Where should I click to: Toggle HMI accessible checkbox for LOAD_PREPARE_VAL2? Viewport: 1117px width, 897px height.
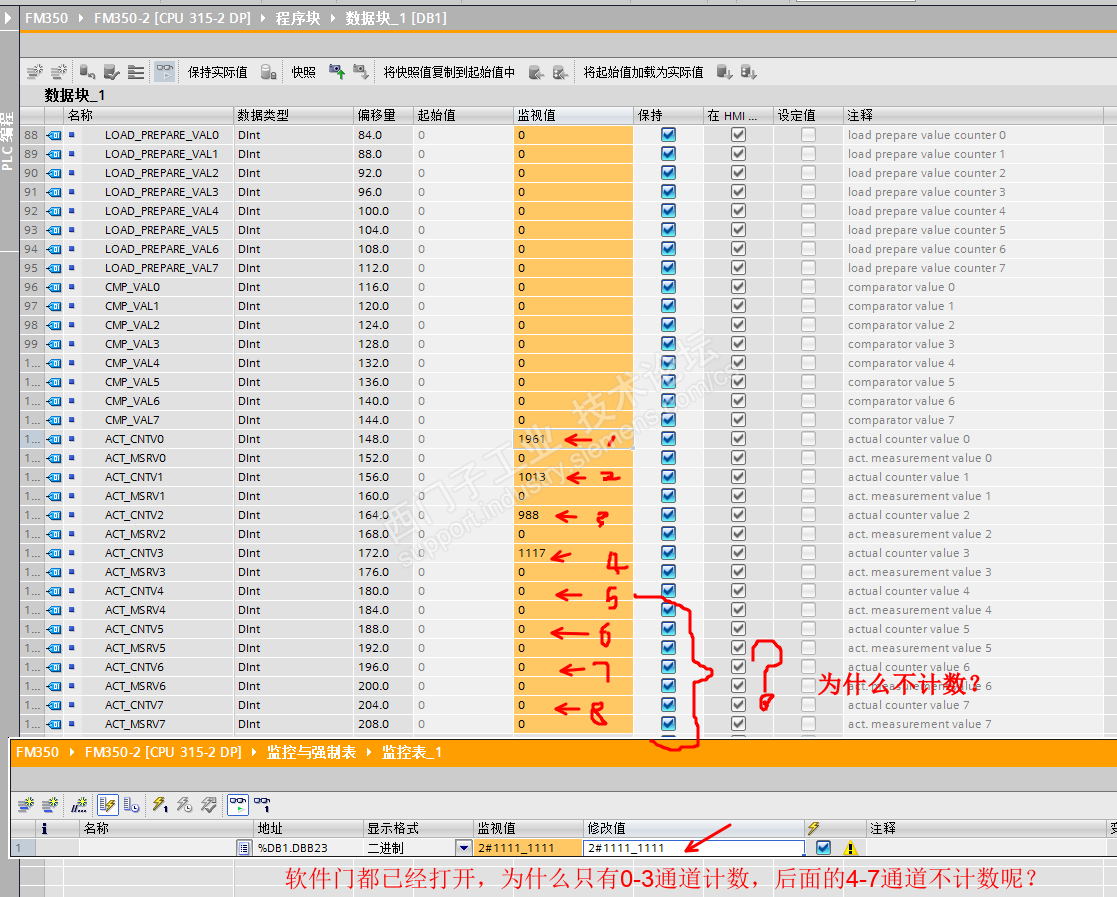[x=738, y=172]
